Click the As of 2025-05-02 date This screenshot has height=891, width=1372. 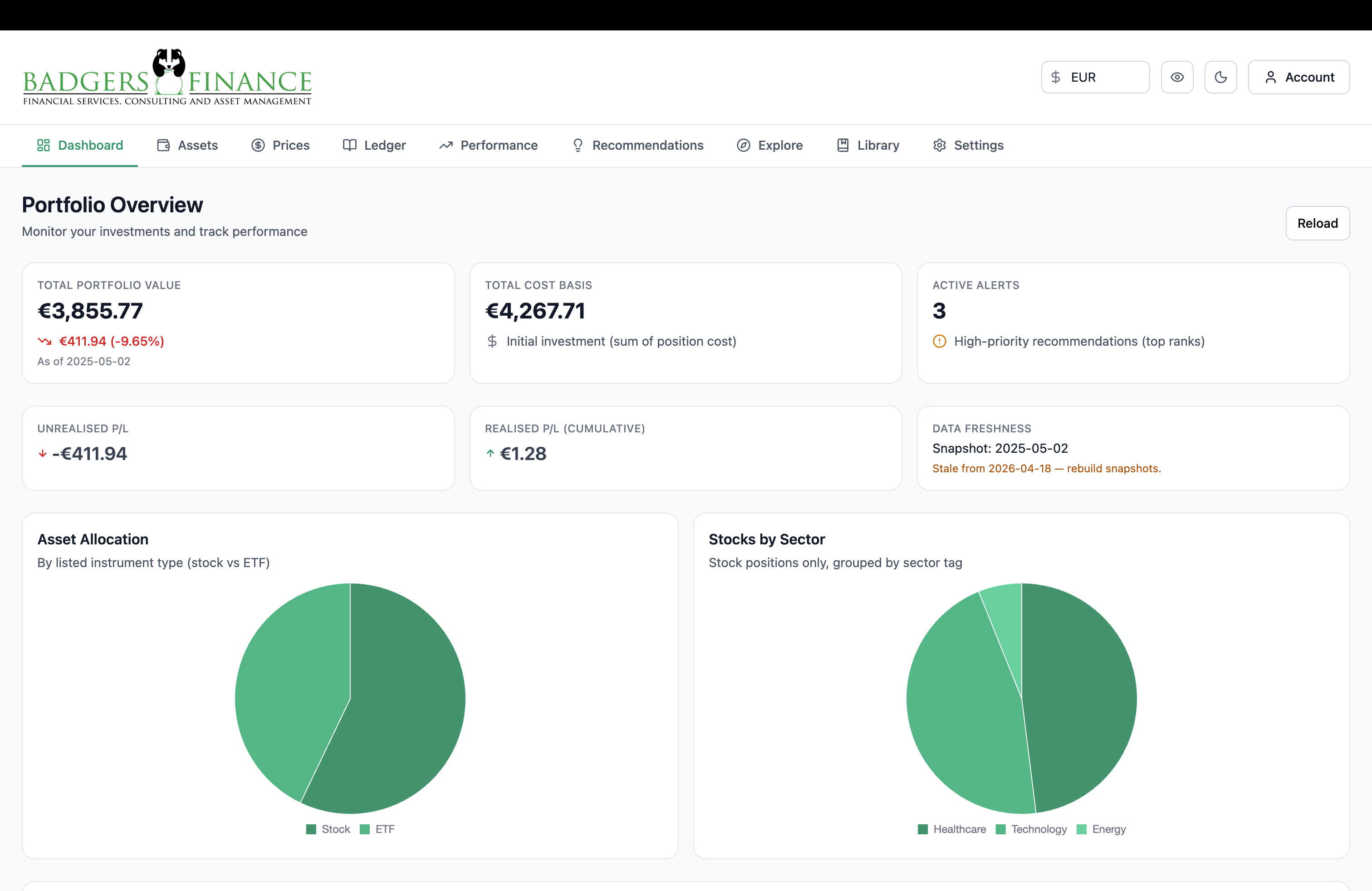pyautogui.click(x=84, y=362)
